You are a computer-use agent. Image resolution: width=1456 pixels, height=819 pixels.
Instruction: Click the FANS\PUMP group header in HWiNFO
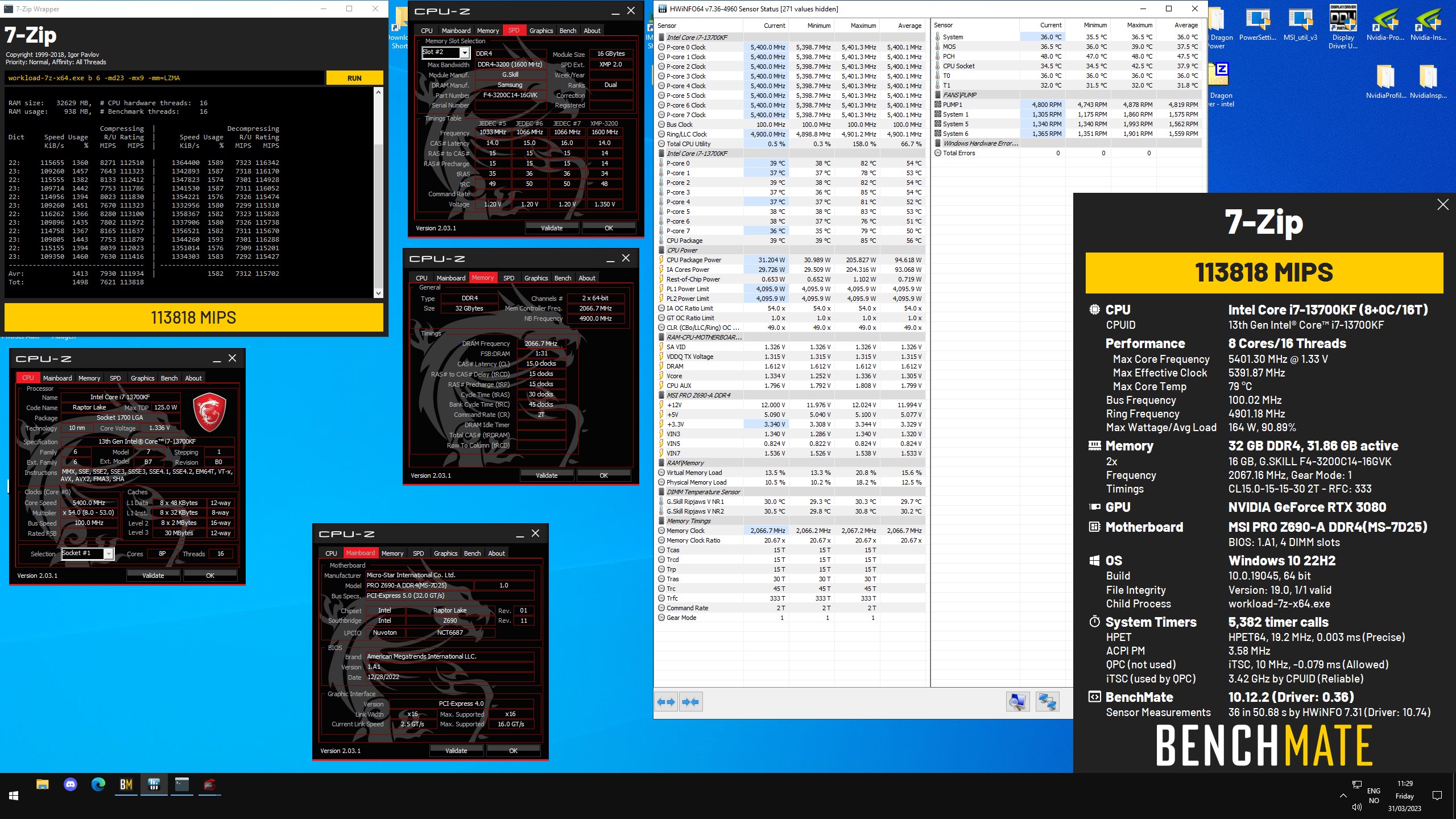[1068, 95]
